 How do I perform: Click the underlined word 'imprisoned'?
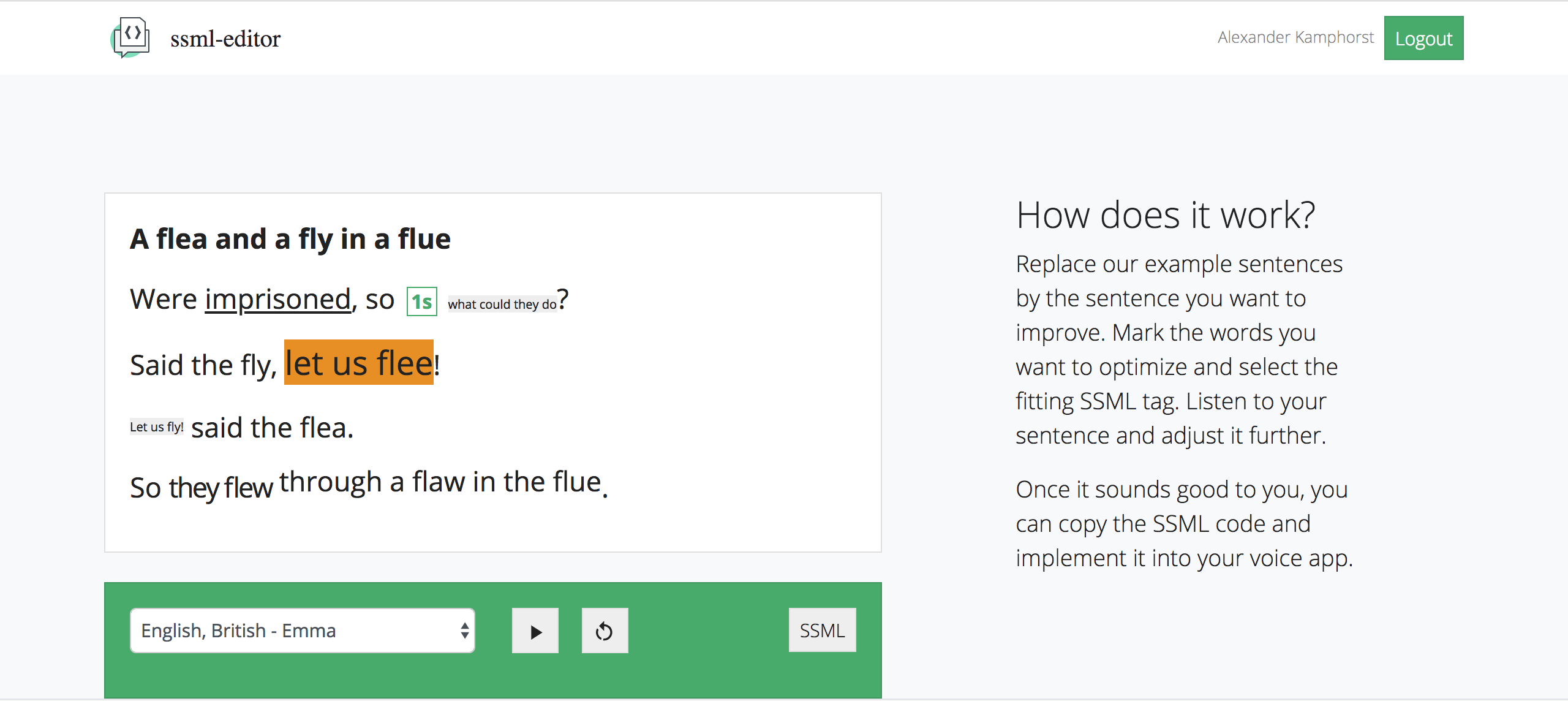(277, 300)
